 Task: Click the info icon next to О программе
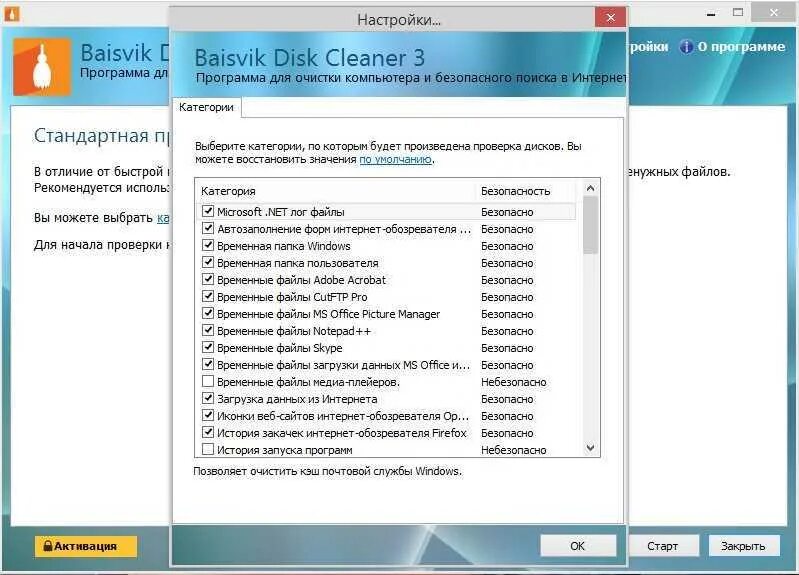click(686, 47)
